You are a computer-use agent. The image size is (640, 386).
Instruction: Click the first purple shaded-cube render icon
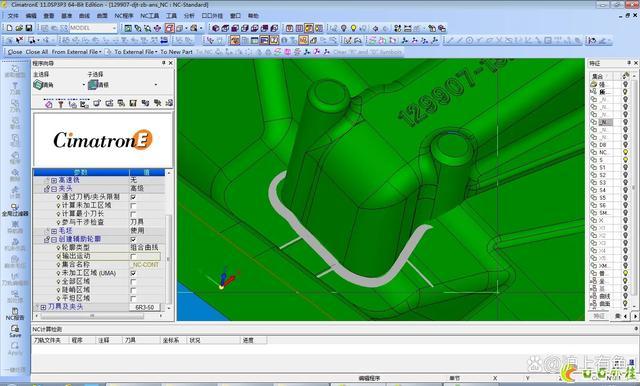pyautogui.click(x=216, y=28)
